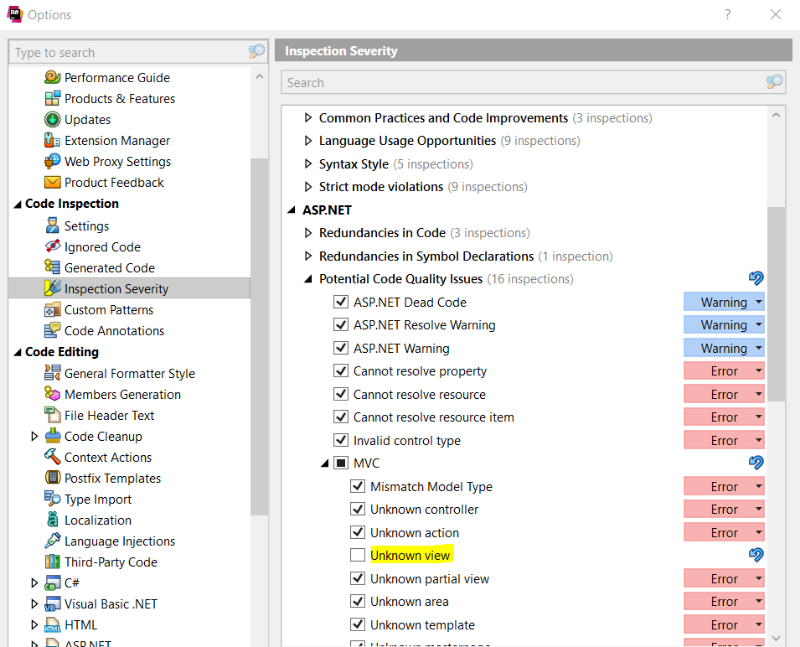This screenshot has height=647, width=800.
Task: Select General Formatter Style in the tree
Action: [x=129, y=374]
